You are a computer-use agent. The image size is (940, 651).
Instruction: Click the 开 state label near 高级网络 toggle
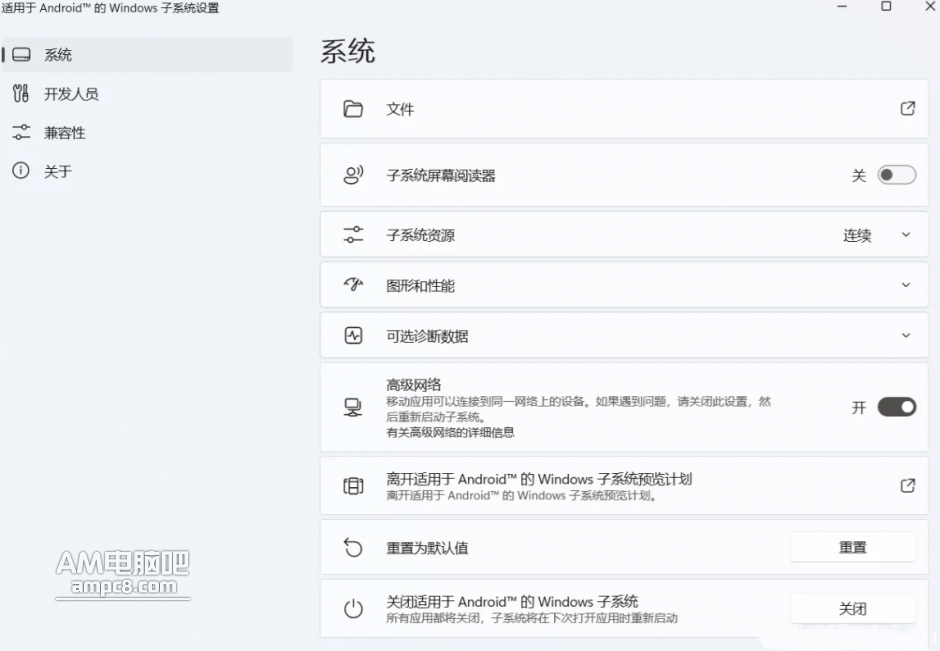pos(858,408)
